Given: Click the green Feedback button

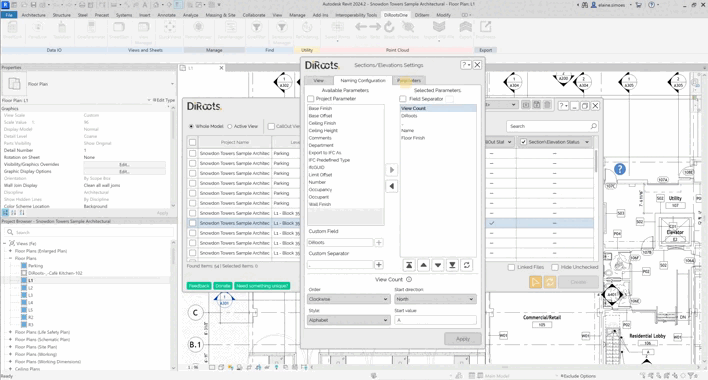Looking at the screenshot, I should coord(199,286).
